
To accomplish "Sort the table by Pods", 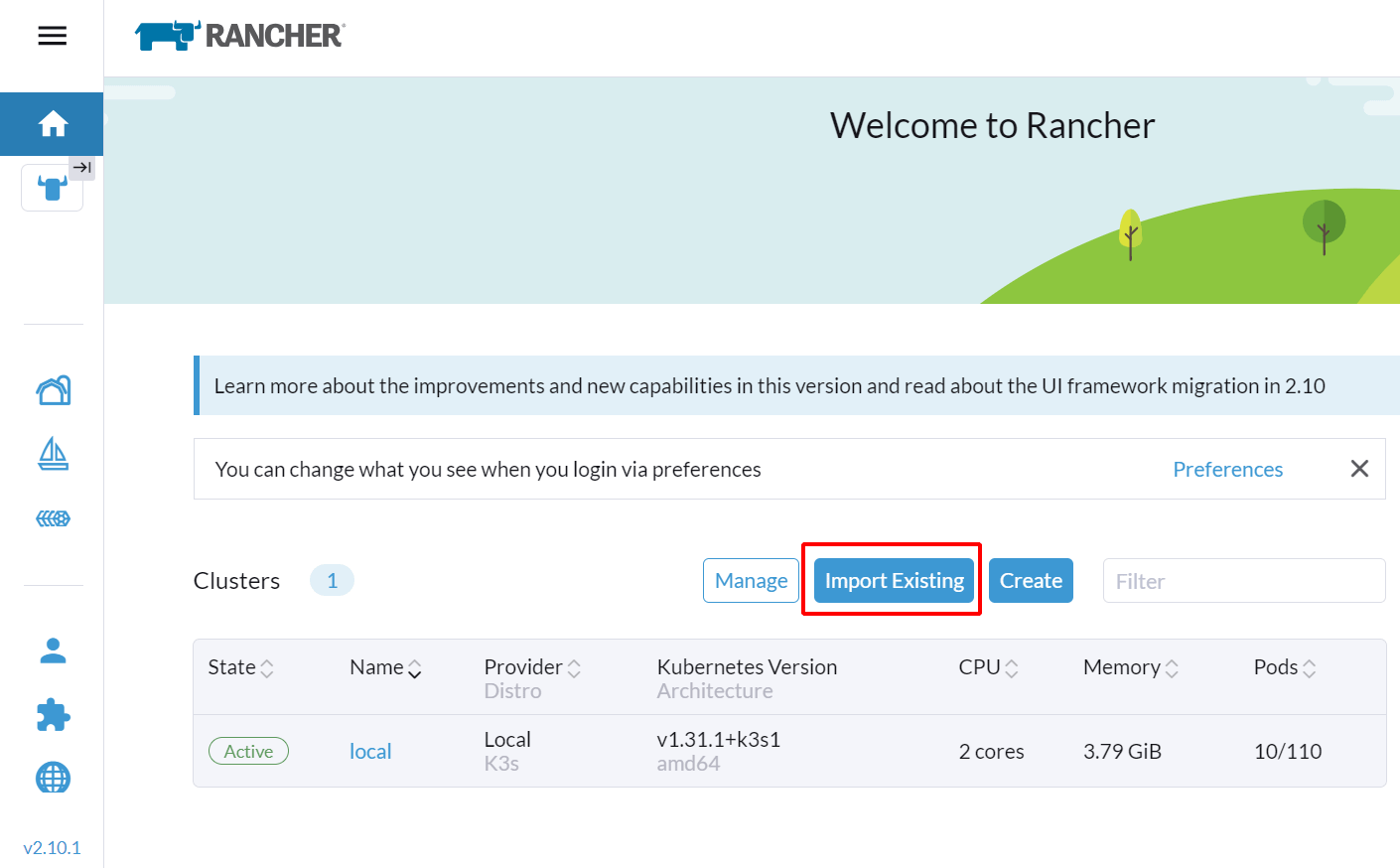I will point(1285,667).
